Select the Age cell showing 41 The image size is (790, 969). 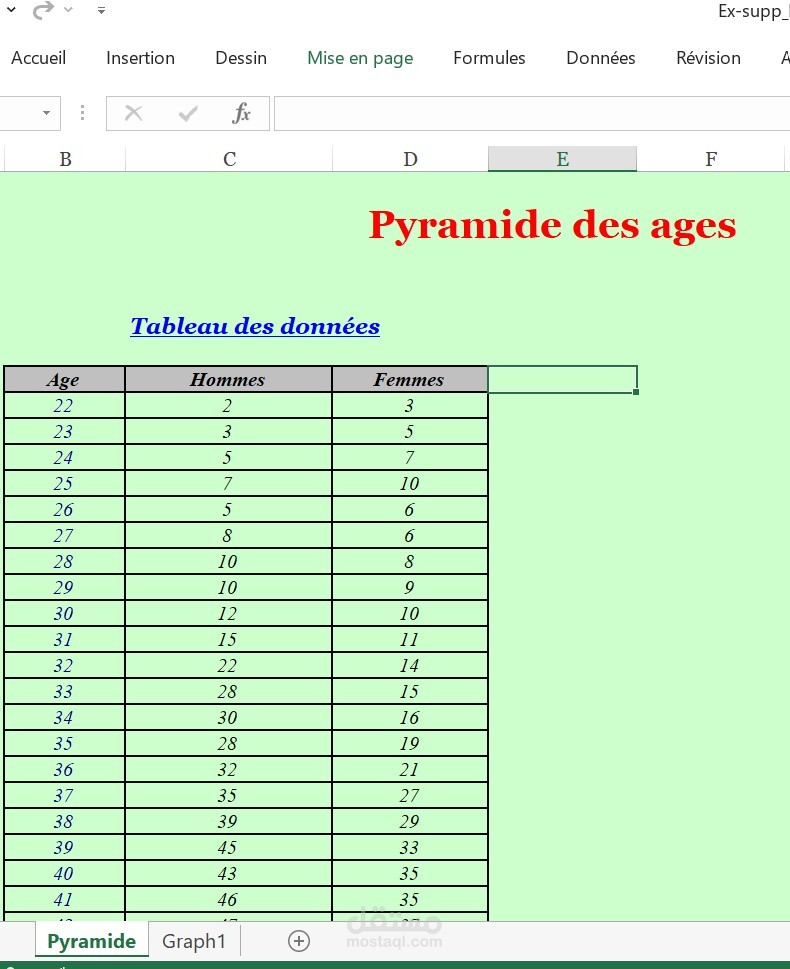pyautogui.click(x=64, y=899)
